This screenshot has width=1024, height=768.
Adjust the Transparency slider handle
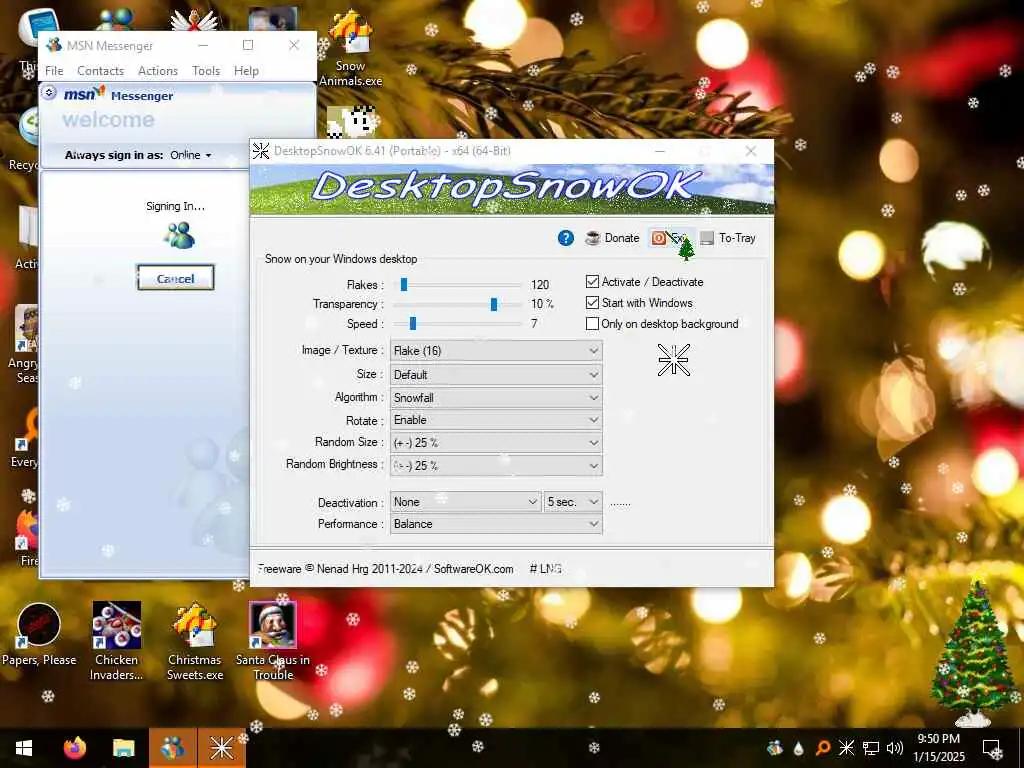pos(494,304)
